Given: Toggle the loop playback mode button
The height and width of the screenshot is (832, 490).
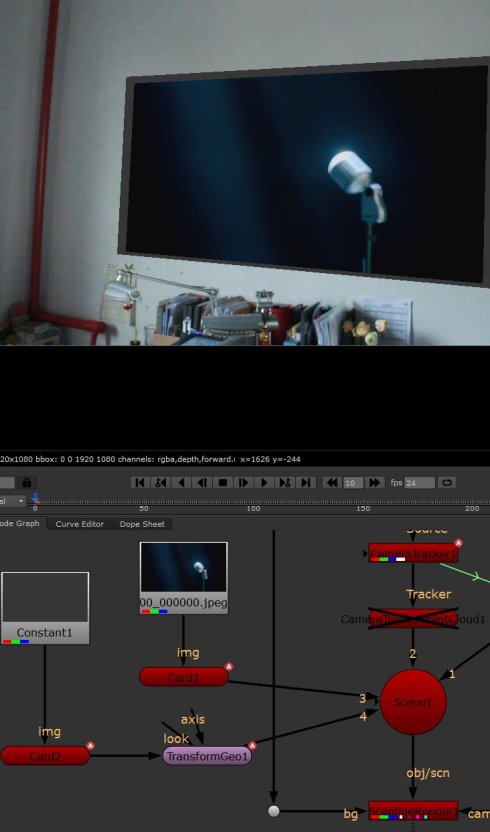Looking at the screenshot, I should (x=447, y=482).
